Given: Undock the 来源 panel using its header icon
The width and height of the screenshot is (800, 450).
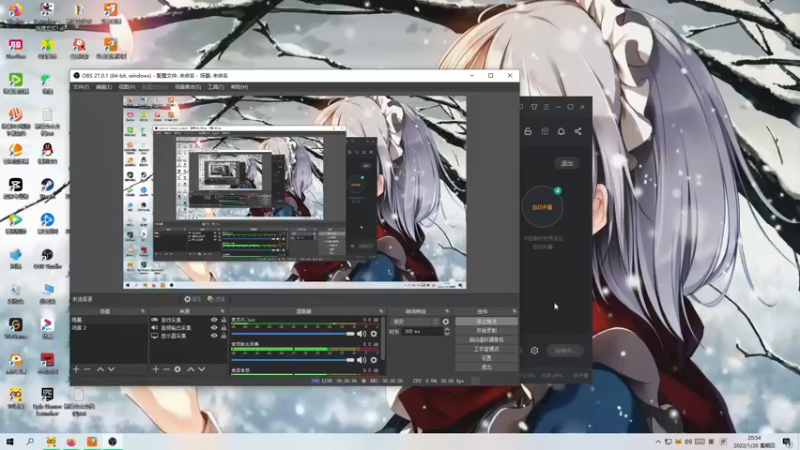Looking at the screenshot, I should pos(222,311).
